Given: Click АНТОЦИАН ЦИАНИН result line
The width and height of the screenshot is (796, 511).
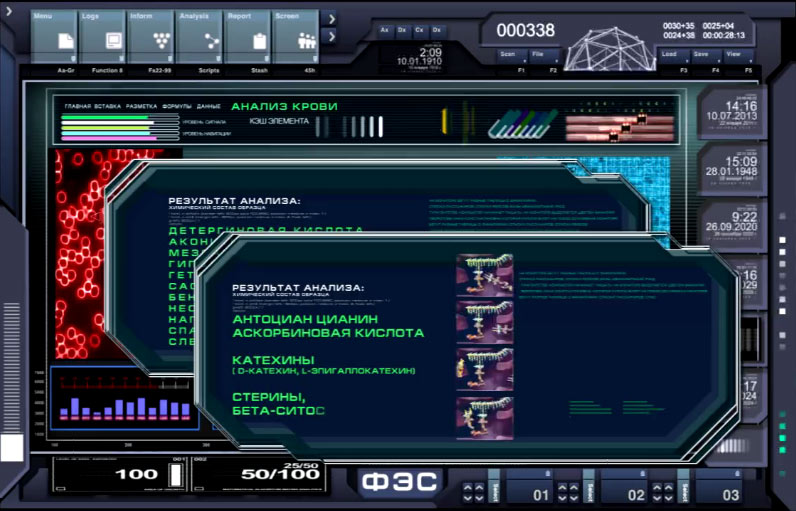Looking at the screenshot, I should (x=305, y=319).
